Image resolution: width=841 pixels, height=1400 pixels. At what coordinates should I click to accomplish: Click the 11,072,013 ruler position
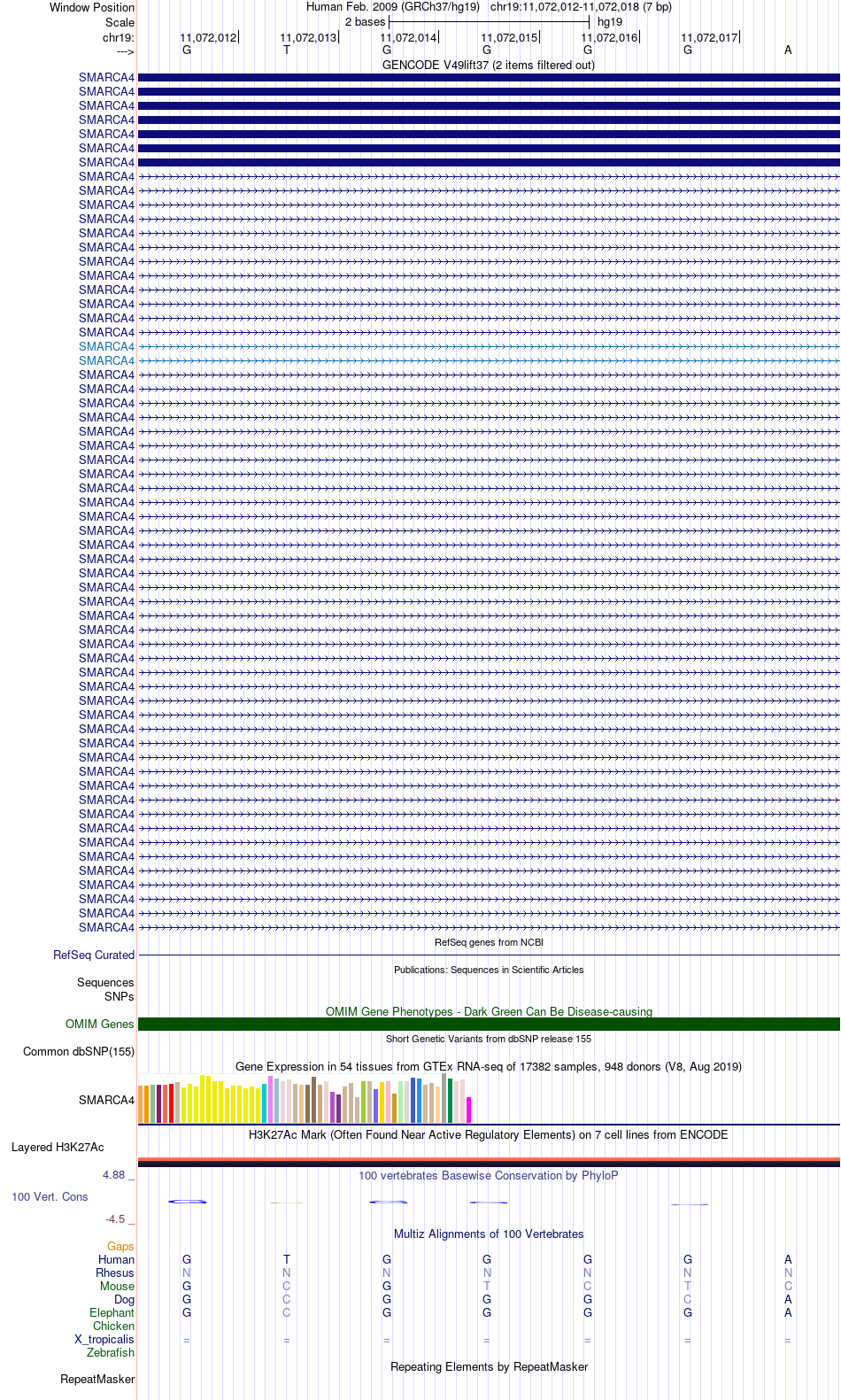tap(308, 38)
